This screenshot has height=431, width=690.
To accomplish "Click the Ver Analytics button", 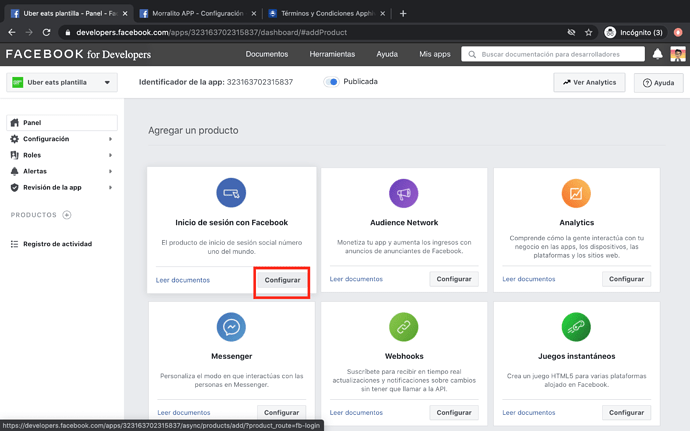I will click(589, 83).
